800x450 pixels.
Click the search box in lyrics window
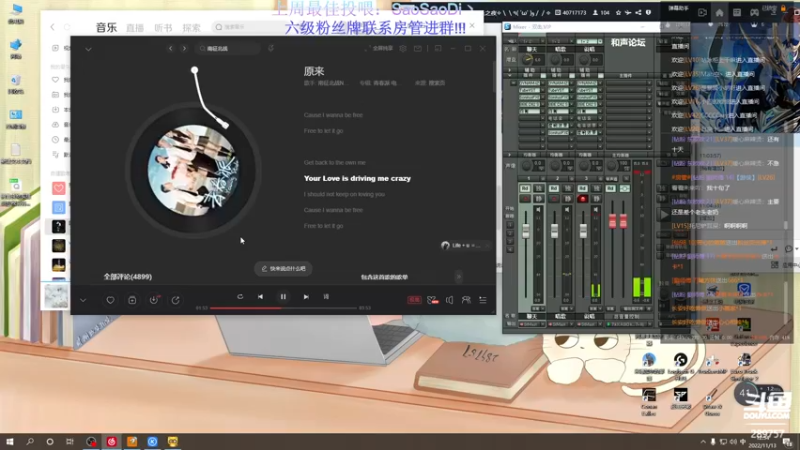[228, 48]
